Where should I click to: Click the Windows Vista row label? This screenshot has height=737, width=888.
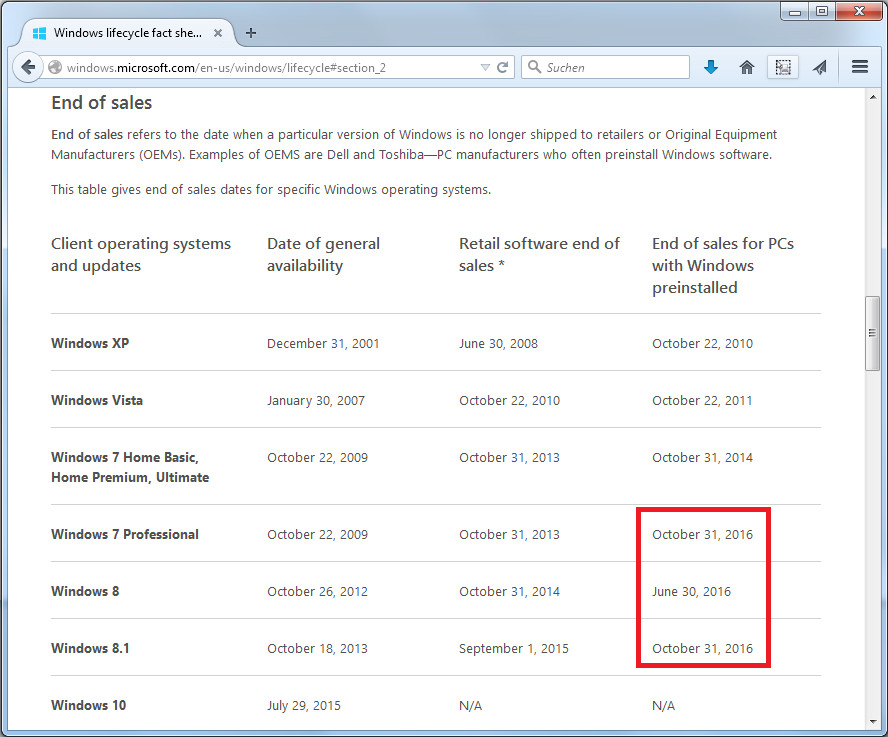point(97,401)
